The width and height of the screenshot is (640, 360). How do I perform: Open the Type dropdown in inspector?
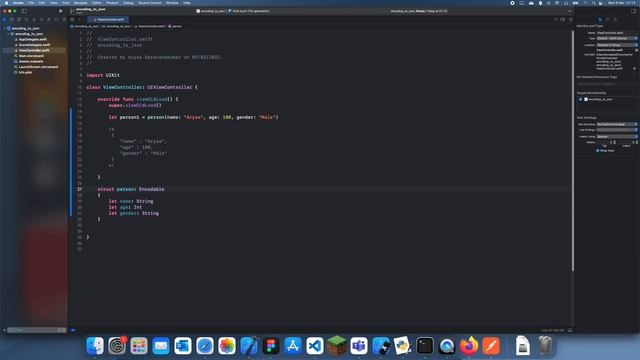click(617, 38)
